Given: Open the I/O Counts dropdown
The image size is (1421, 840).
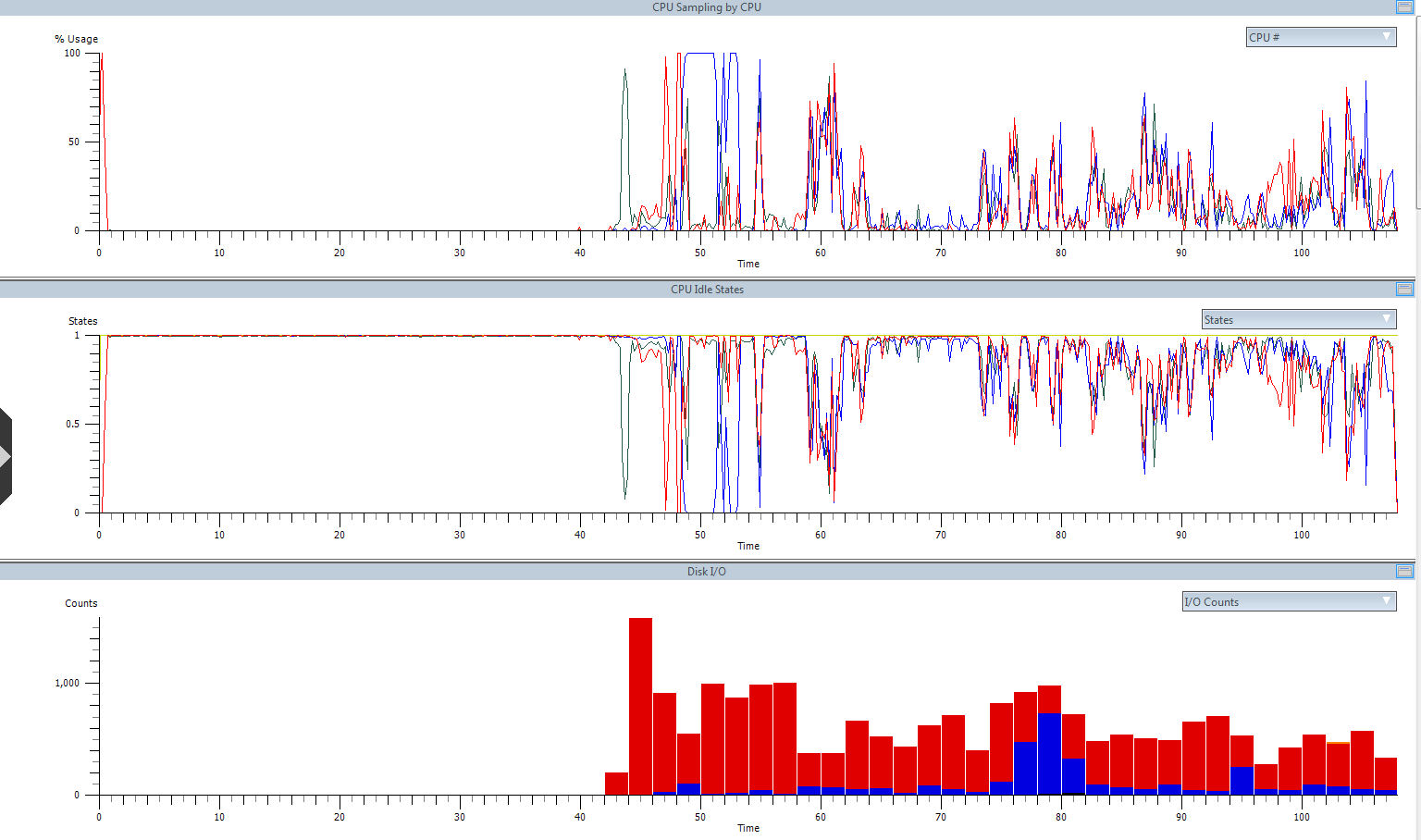Looking at the screenshot, I should click(x=1290, y=601).
